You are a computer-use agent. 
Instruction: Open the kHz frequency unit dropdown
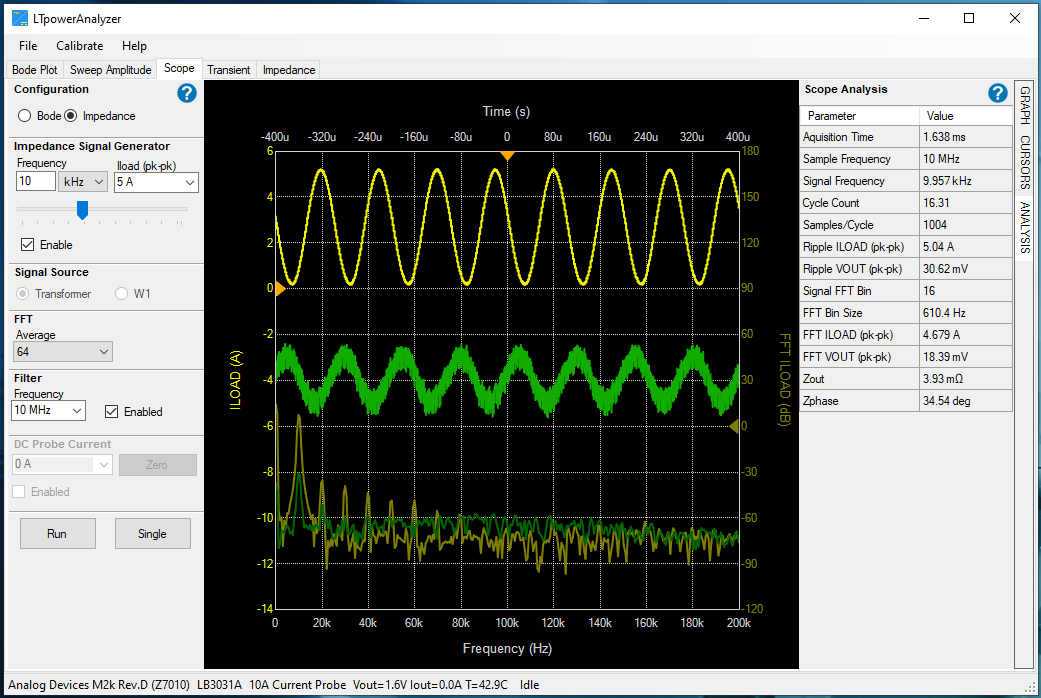tap(84, 182)
